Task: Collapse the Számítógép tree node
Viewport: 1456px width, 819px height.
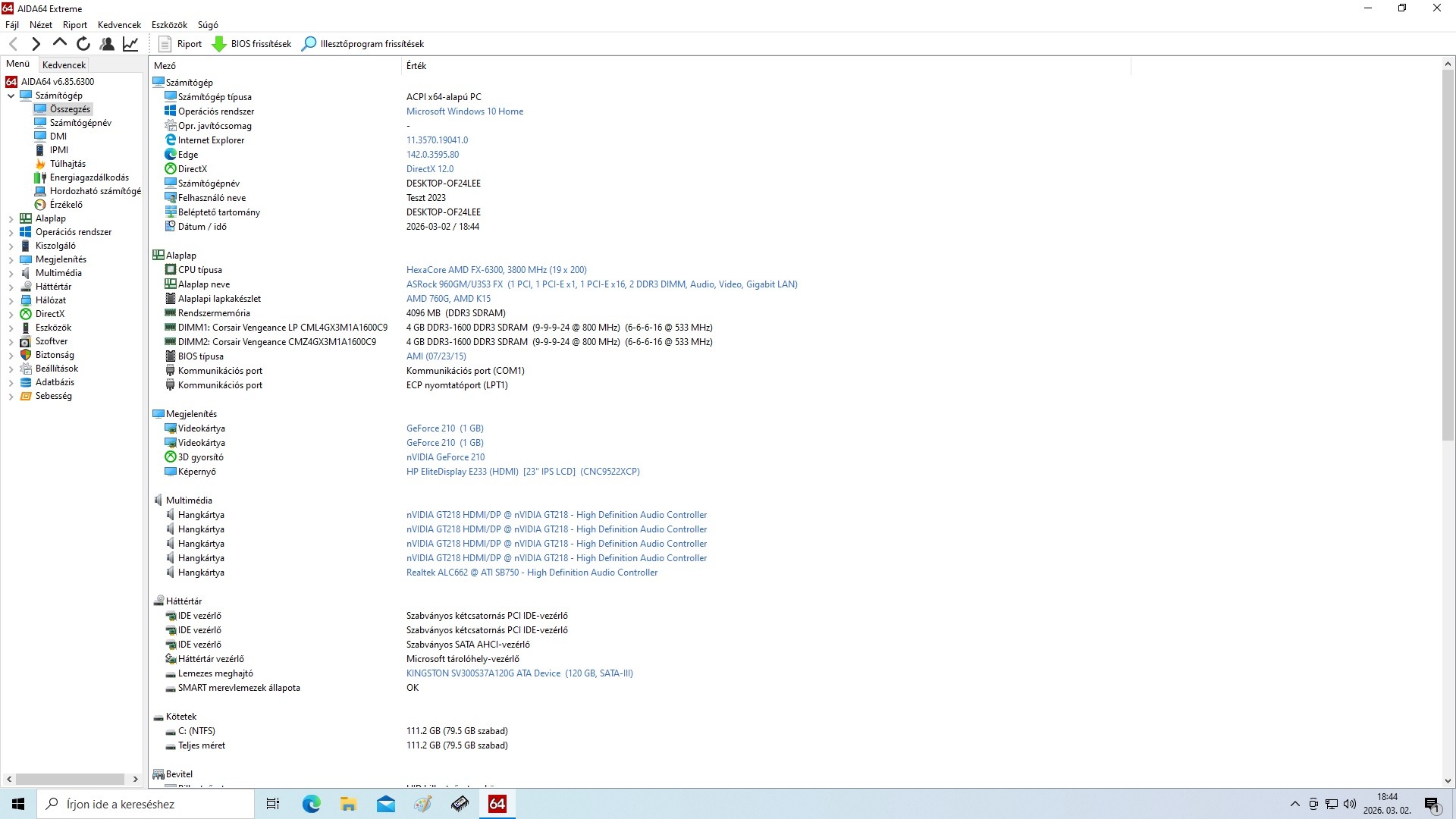Action: [x=11, y=96]
